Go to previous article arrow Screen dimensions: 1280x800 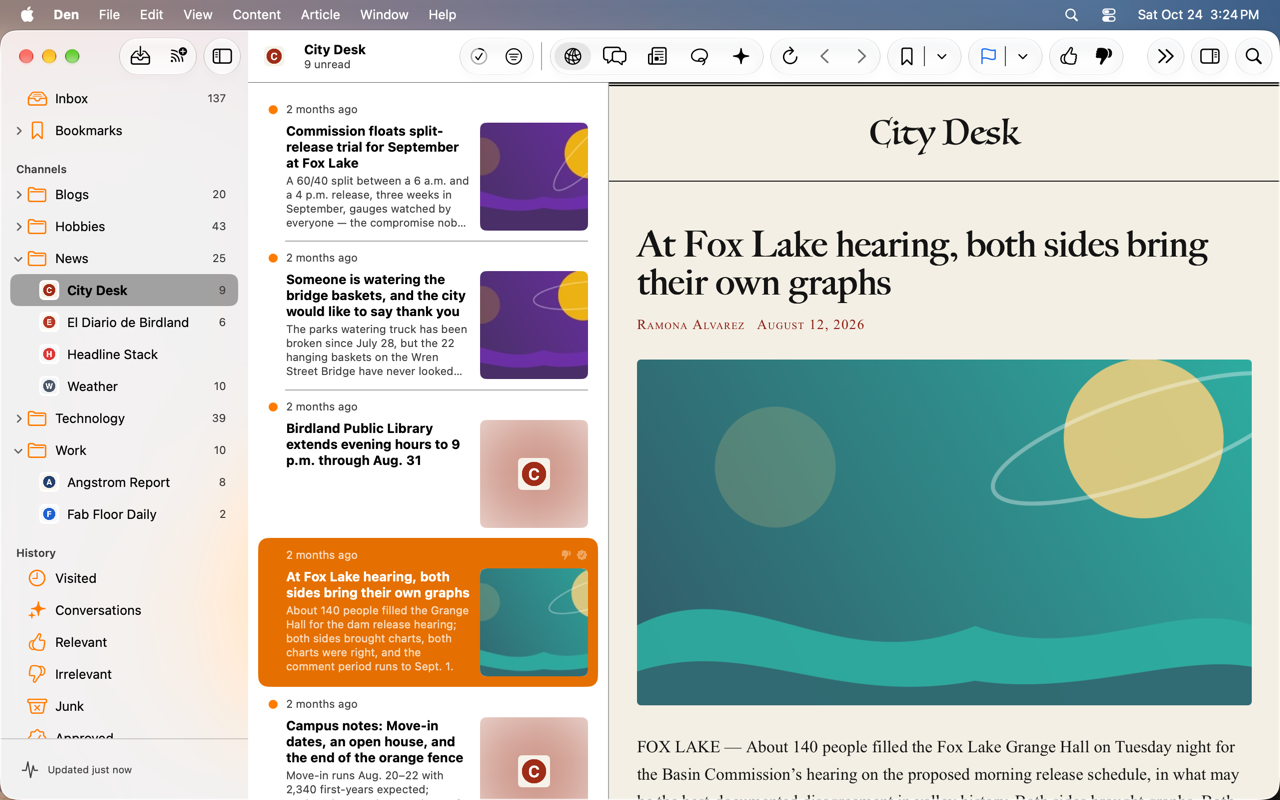point(826,57)
